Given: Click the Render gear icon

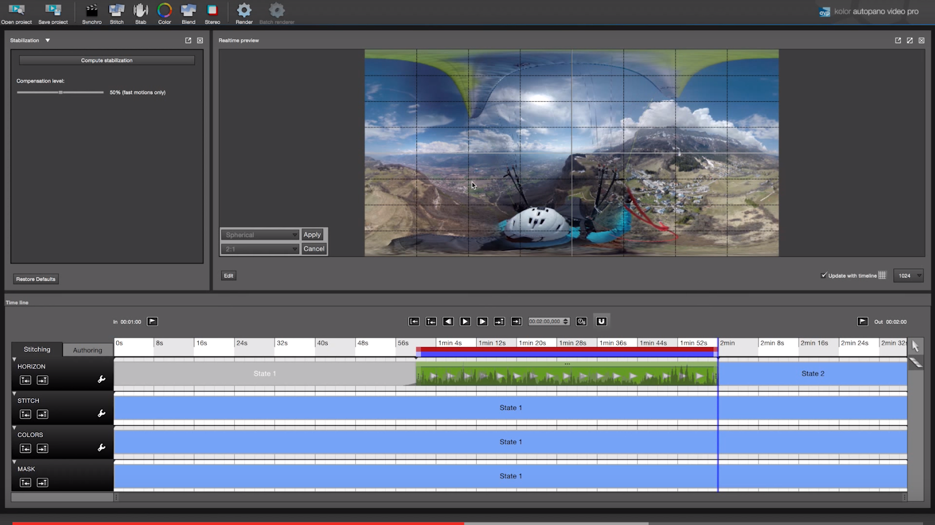Looking at the screenshot, I should coord(244,12).
